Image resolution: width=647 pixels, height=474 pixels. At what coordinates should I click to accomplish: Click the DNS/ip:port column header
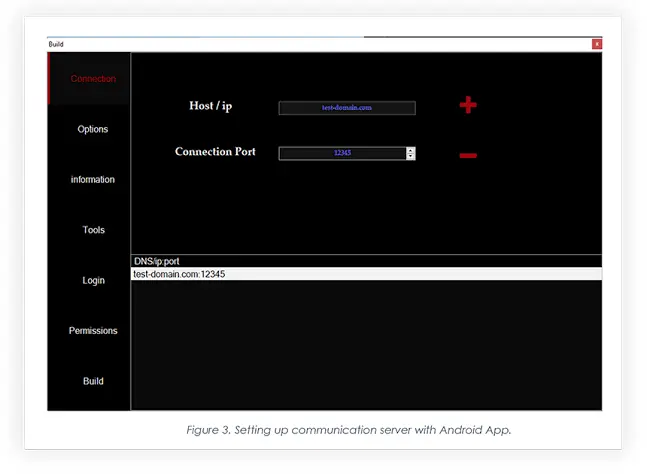pos(366,261)
